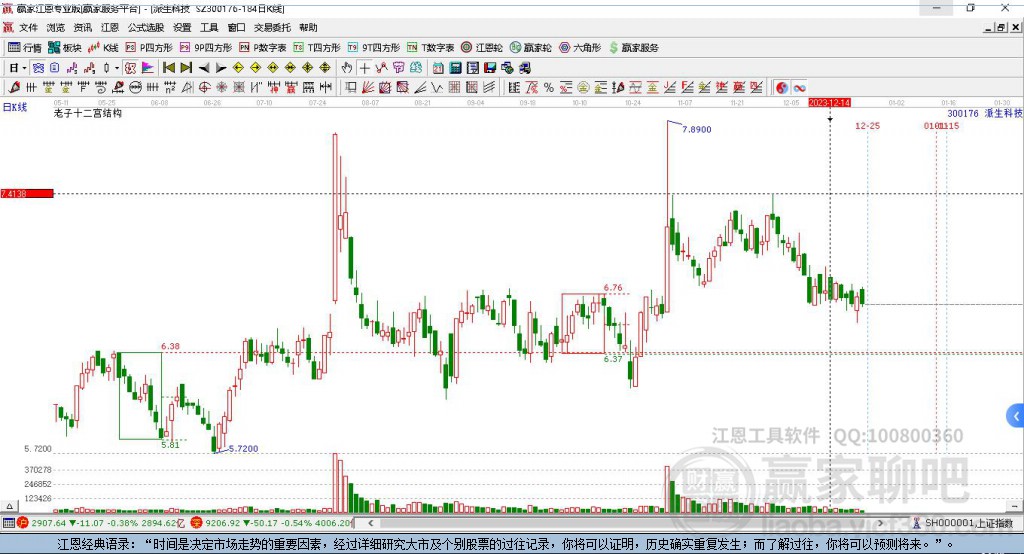The image size is (1024, 554).
Task: Expand the candlestick style dropdown arrow
Action: coord(117,68)
